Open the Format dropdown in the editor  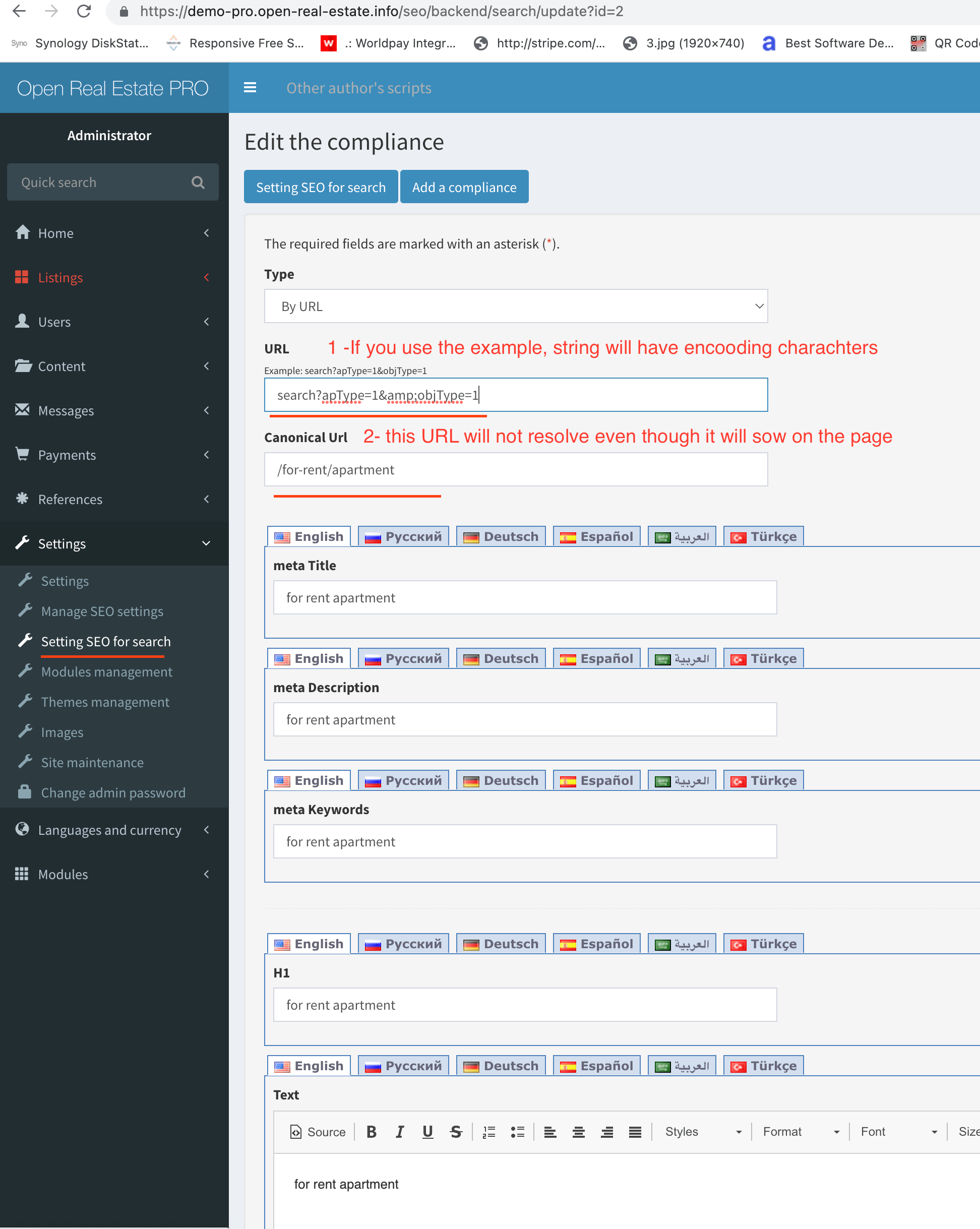coord(801,1132)
